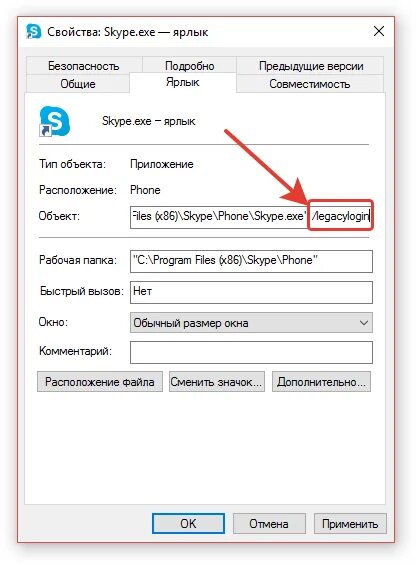Click the Расположение файла button
Image resolution: width=416 pixels, height=565 pixels.
coord(100,382)
